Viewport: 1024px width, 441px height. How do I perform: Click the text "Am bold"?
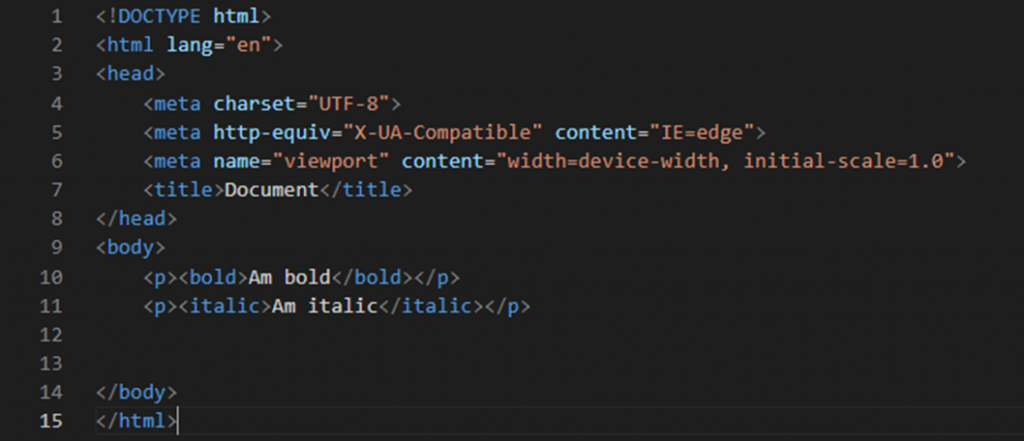(x=289, y=276)
